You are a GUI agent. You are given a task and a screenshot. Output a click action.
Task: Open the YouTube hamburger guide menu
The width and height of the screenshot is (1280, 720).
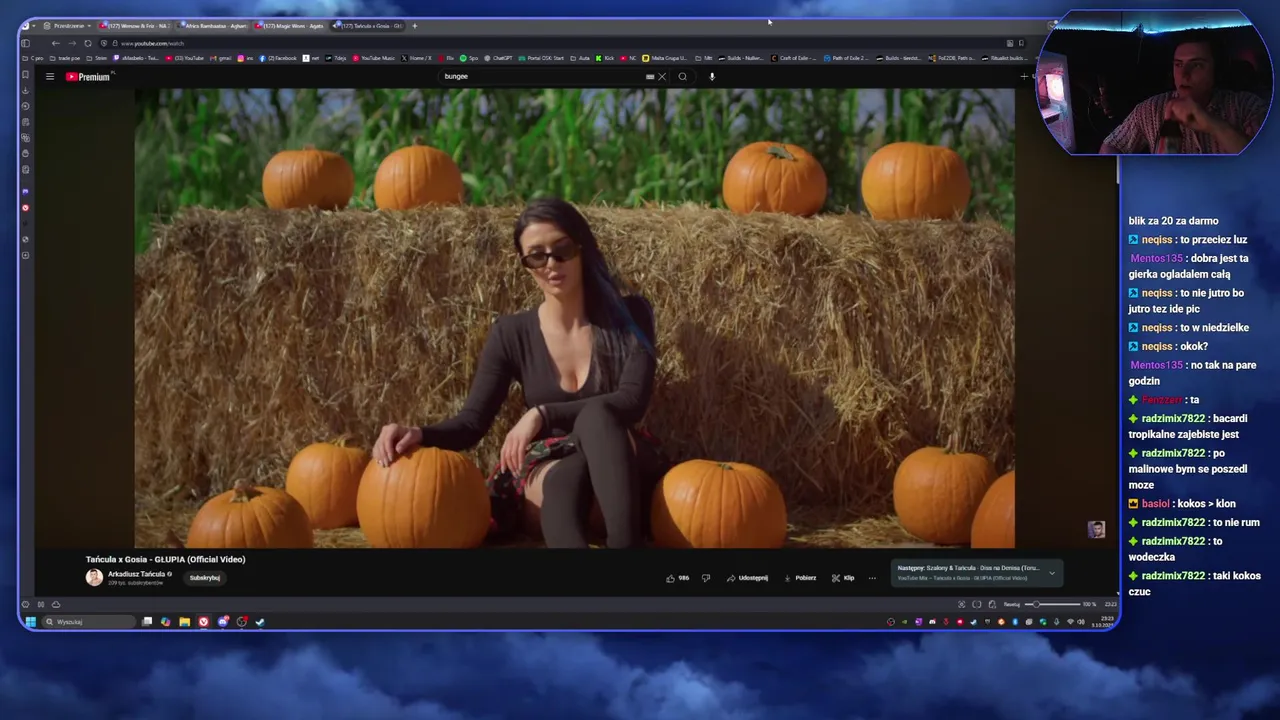tap(49, 76)
